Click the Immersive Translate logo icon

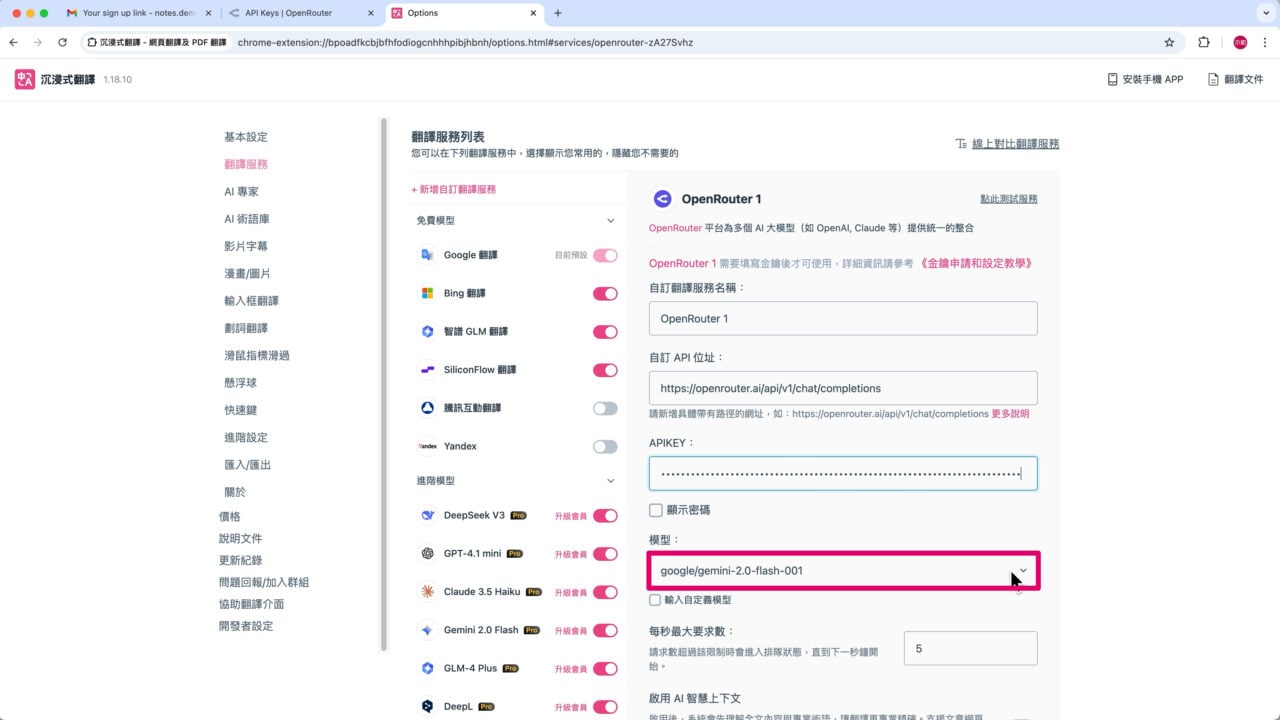pyautogui.click(x=25, y=79)
